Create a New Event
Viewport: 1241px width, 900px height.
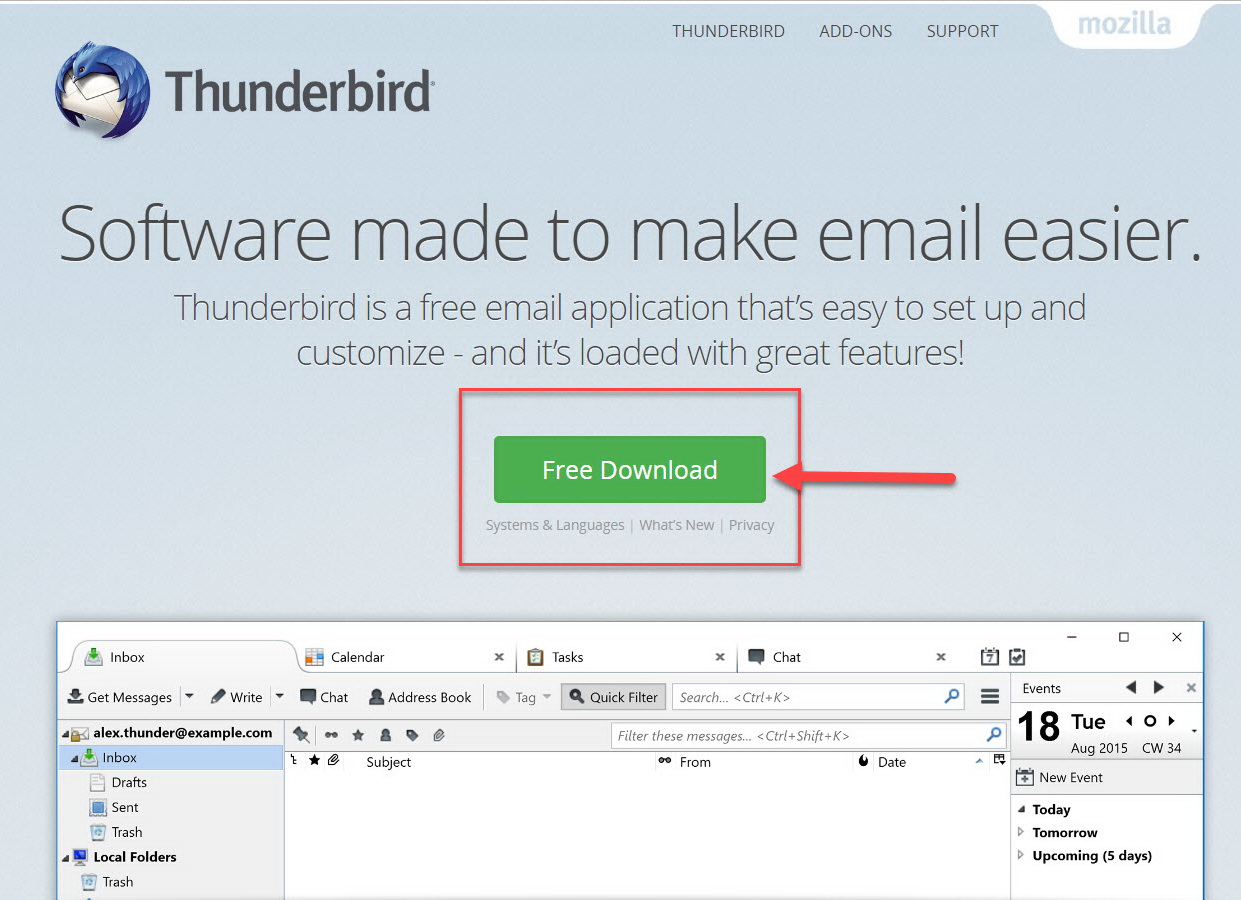(x=1060, y=777)
